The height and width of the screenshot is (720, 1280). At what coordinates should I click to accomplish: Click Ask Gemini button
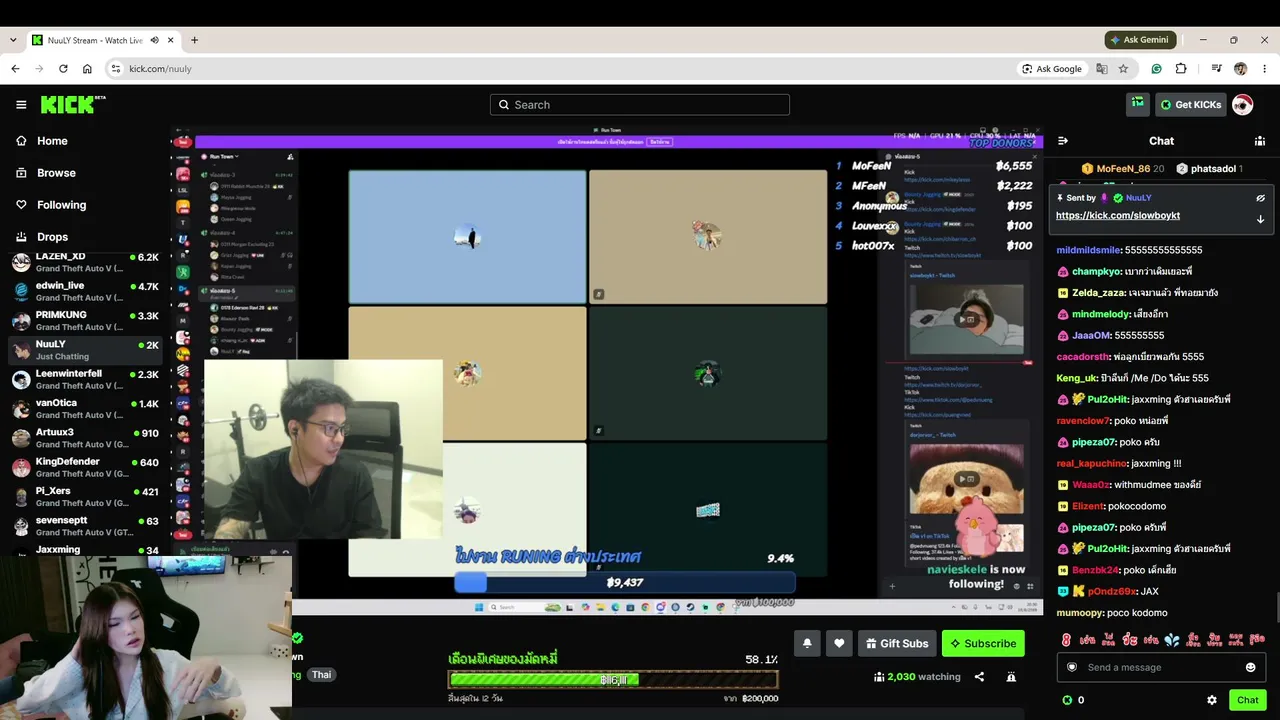(x=1140, y=40)
